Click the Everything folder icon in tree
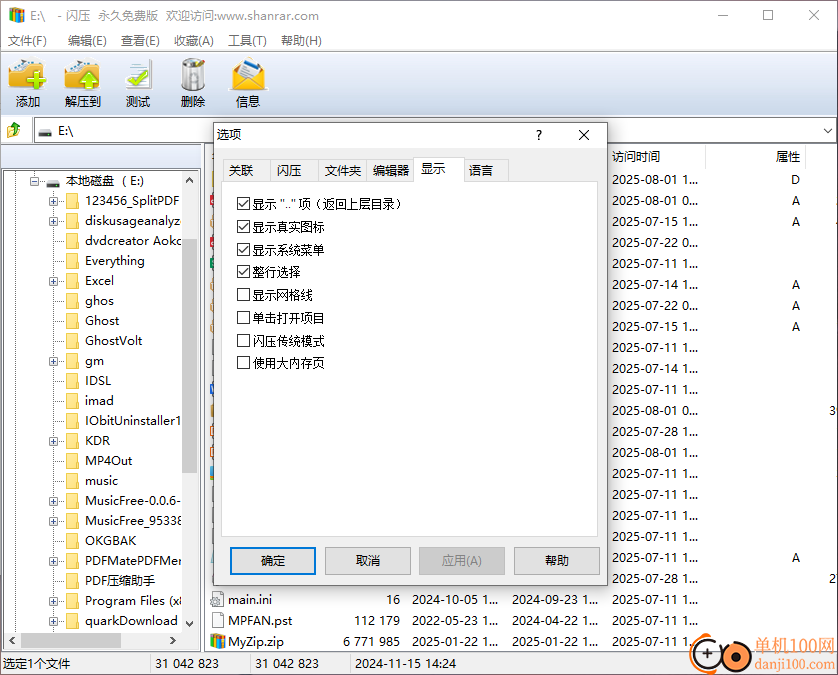838x675 pixels. (x=72, y=261)
